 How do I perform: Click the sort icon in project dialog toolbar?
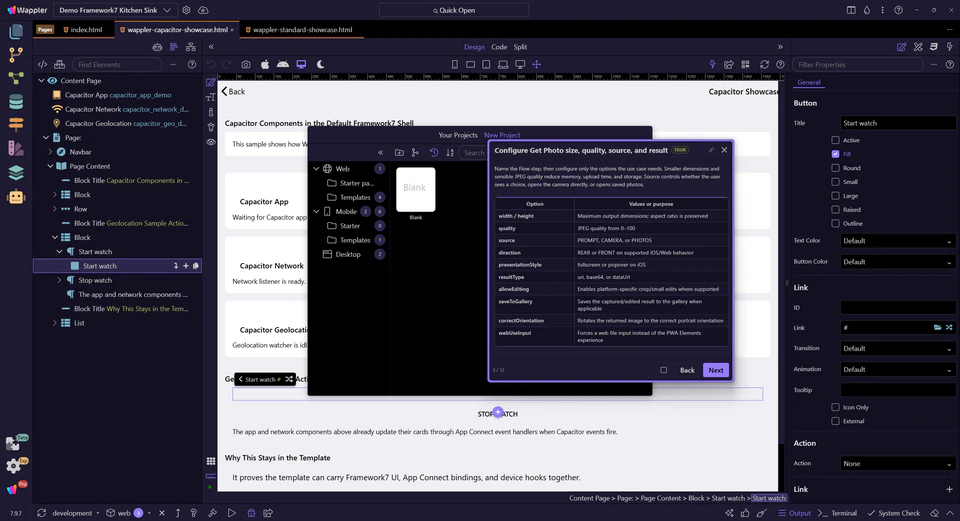(x=450, y=152)
